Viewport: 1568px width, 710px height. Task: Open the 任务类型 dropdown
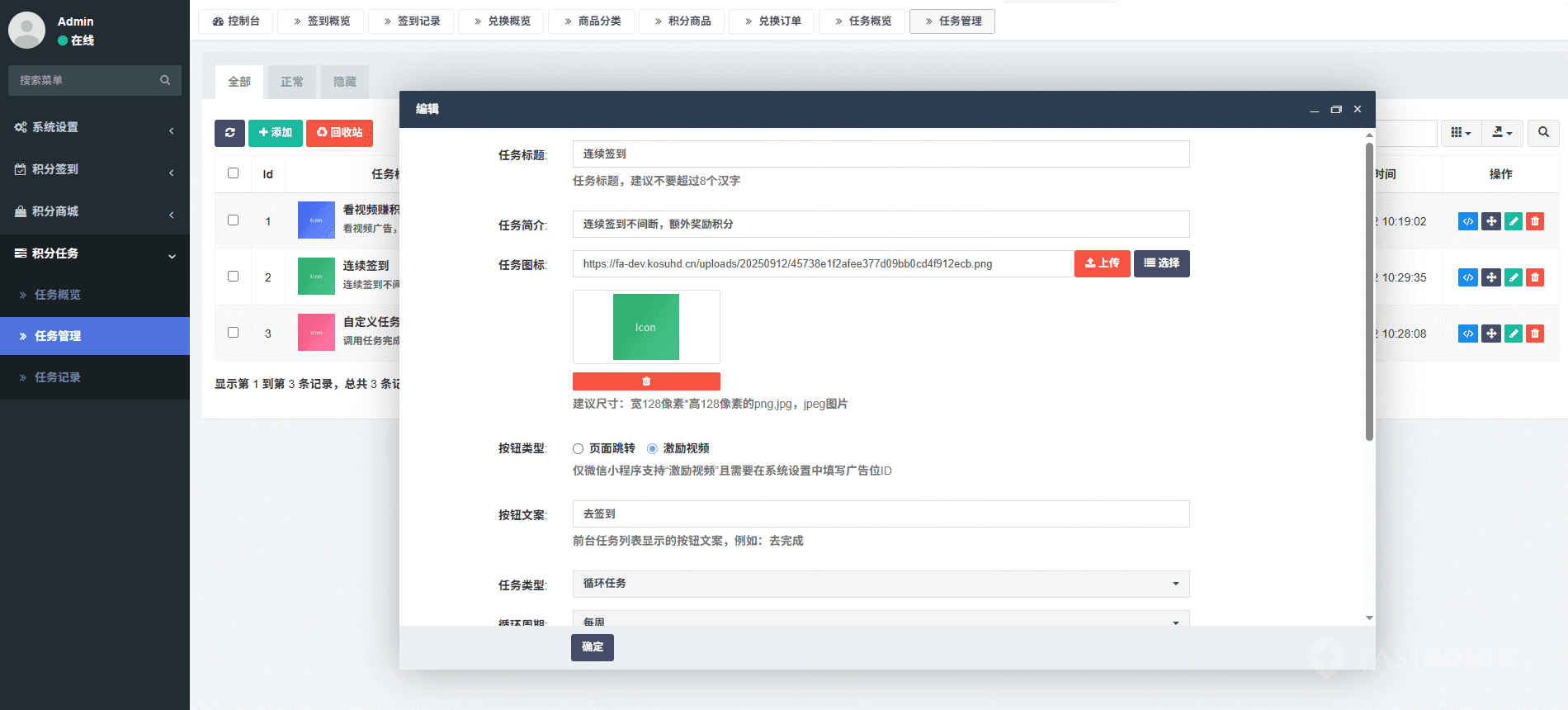pos(881,584)
